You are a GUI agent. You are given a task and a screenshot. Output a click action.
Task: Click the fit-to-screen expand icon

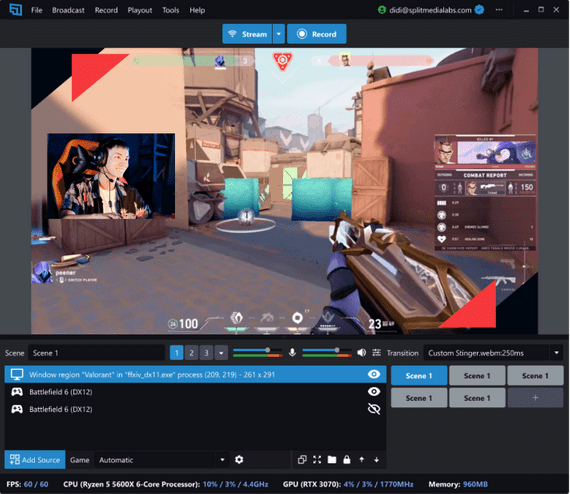click(x=317, y=460)
